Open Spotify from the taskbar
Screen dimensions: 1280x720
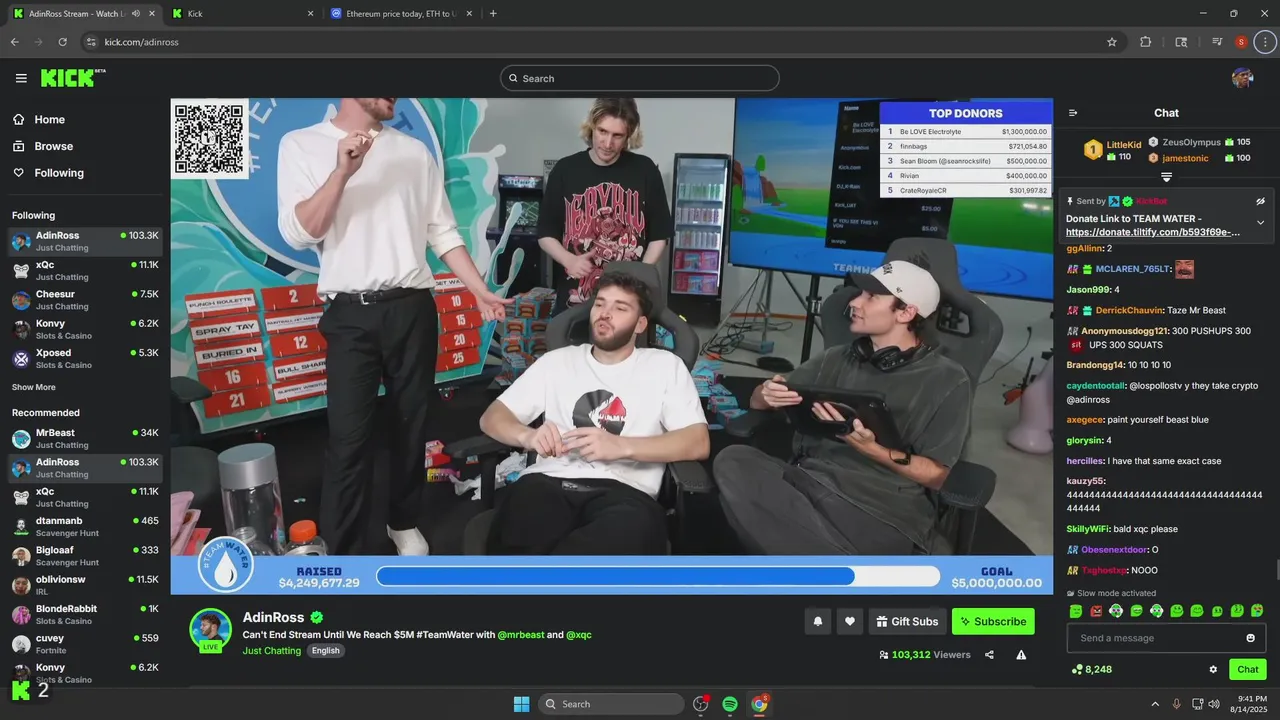click(730, 704)
